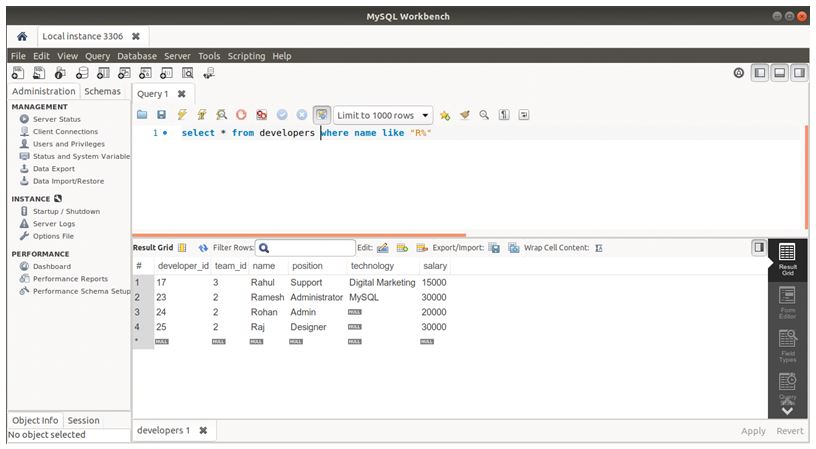Switch to the Form Editor view

point(787,303)
